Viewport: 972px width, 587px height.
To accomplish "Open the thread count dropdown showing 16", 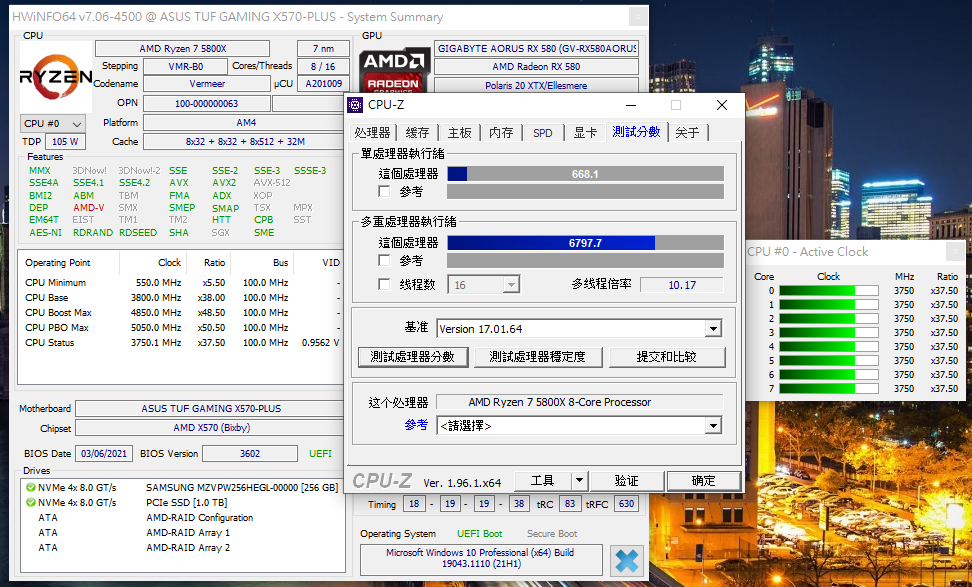I will 511,285.
